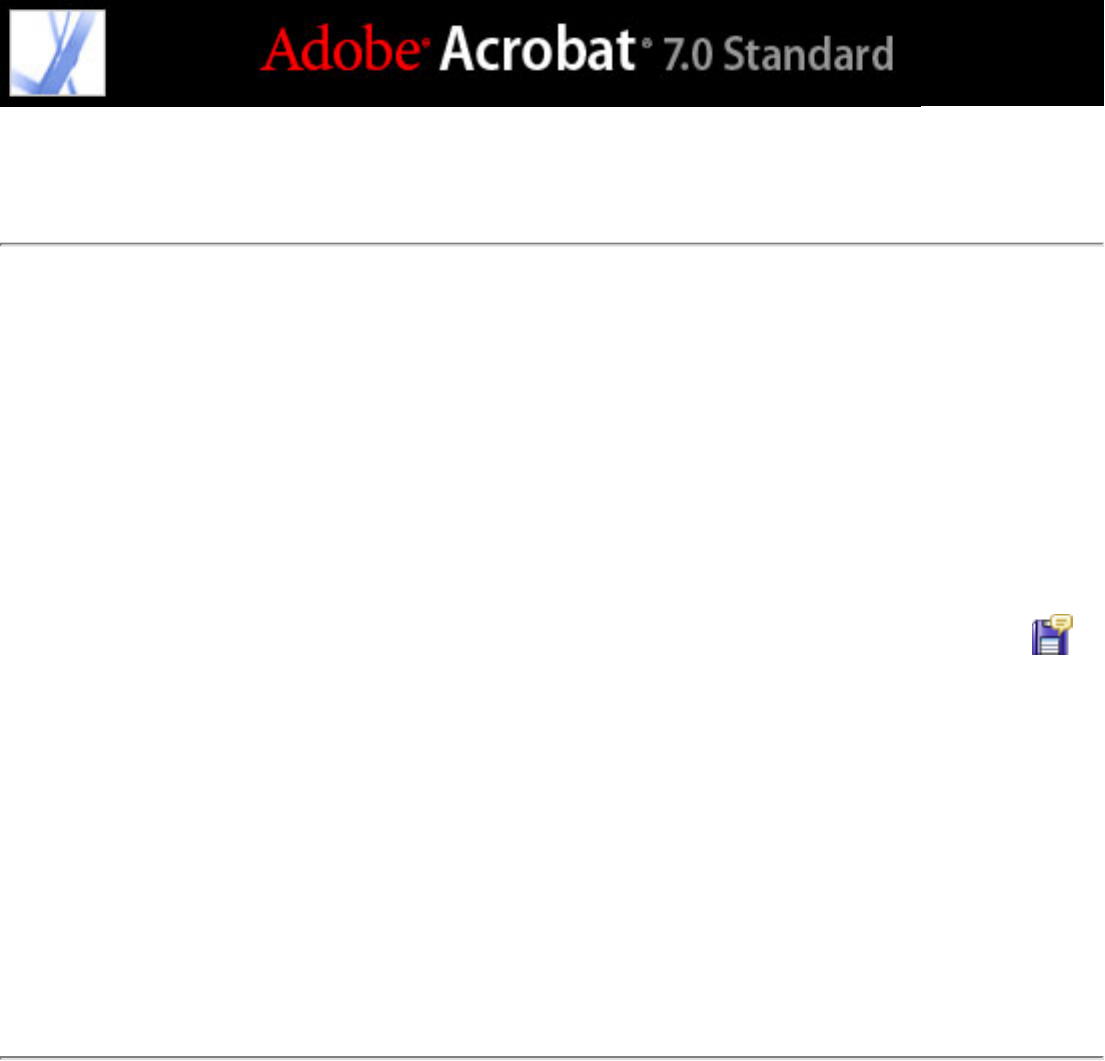Click the upper horizontal divider line
The height and width of the screenshot is (1061, 1105).
tap(552, 244)
